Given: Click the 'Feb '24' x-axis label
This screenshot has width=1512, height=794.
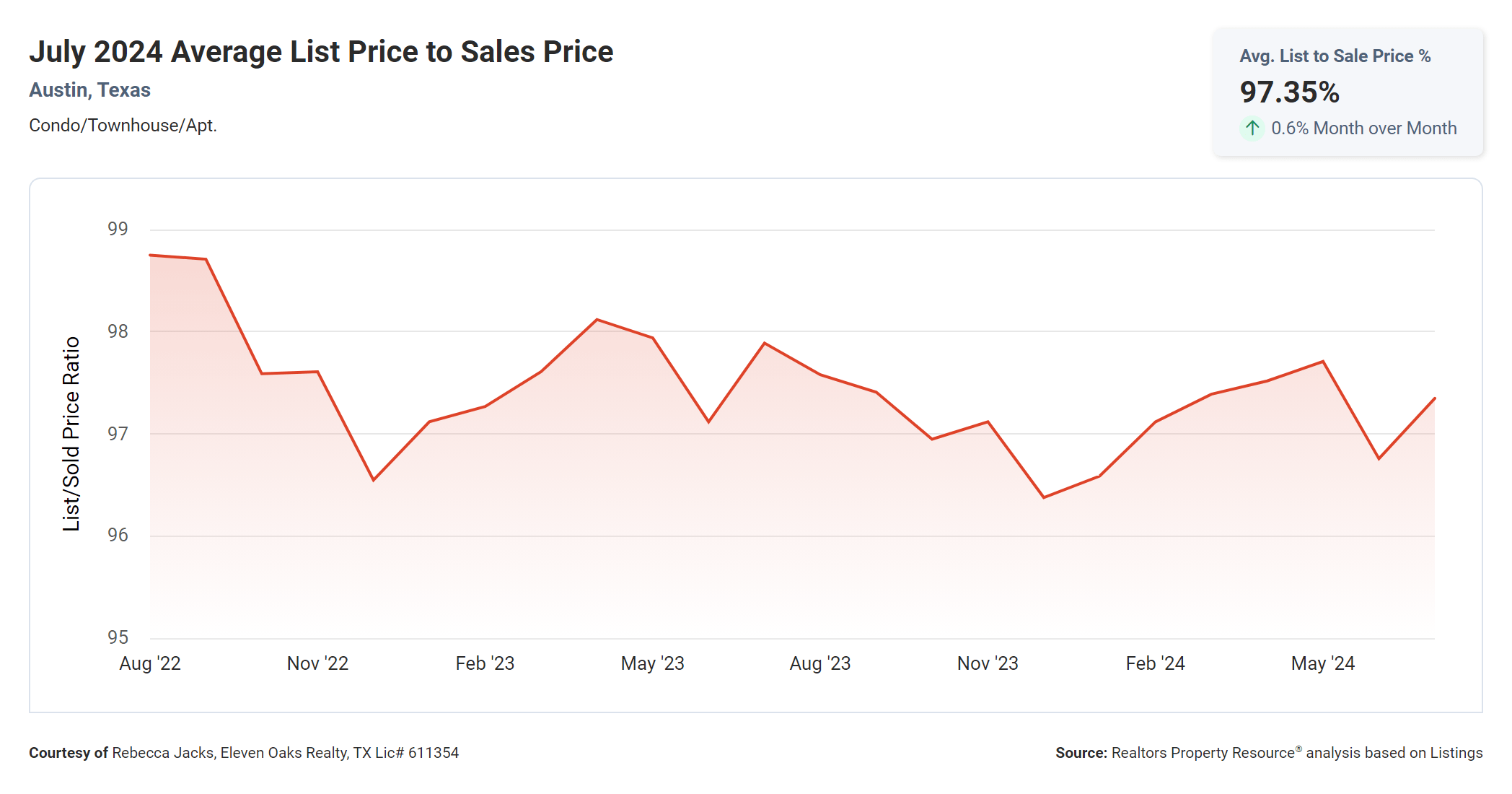Looking at the screenshot, I should [1155, 663].
